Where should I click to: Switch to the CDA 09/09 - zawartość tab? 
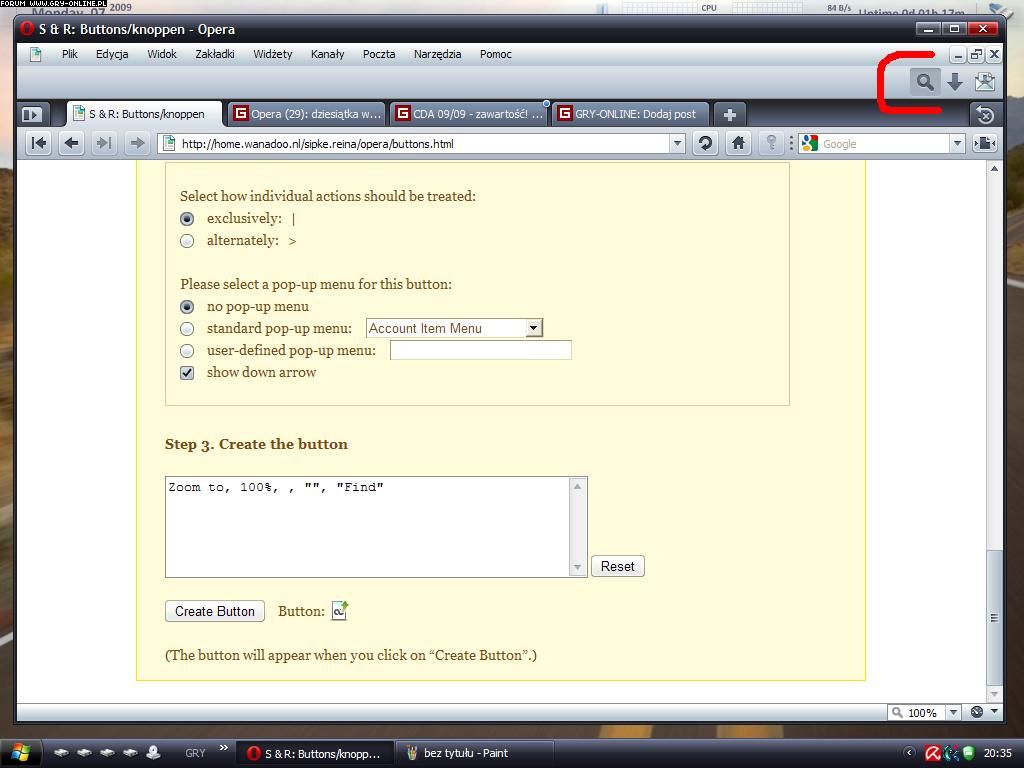(x=470, y=114)
